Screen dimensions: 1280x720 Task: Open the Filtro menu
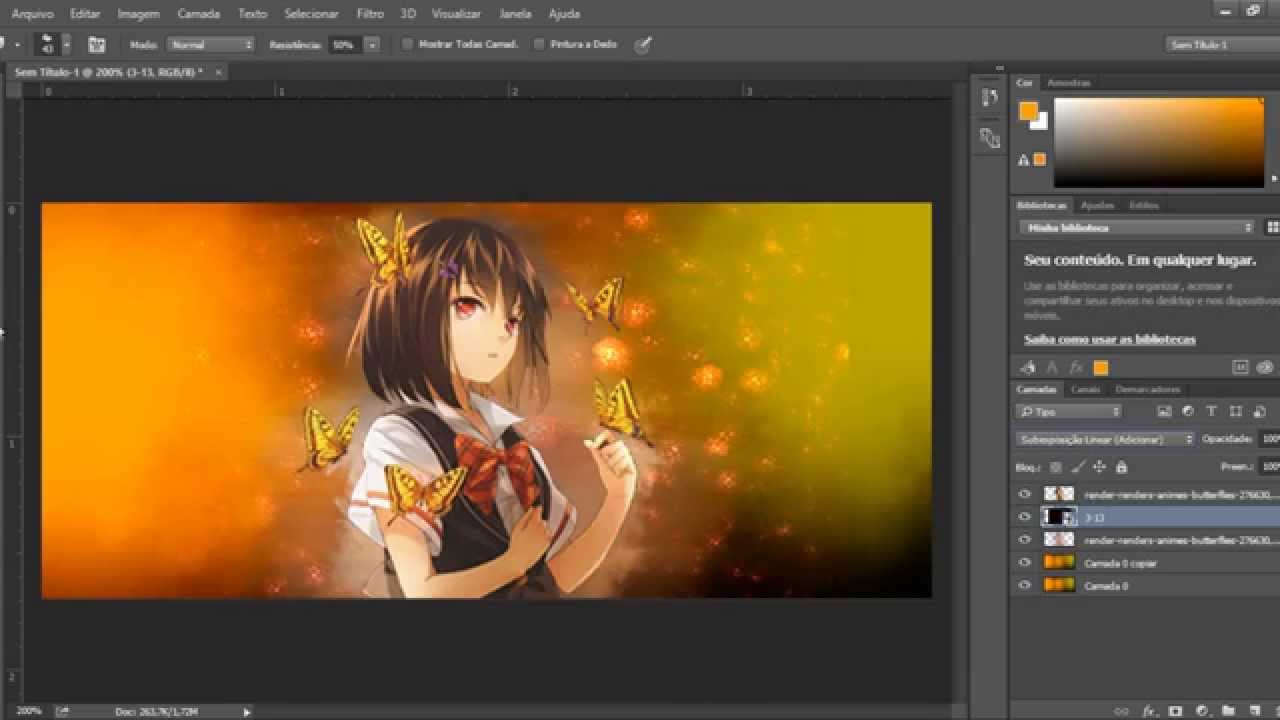tap(370, 14)
